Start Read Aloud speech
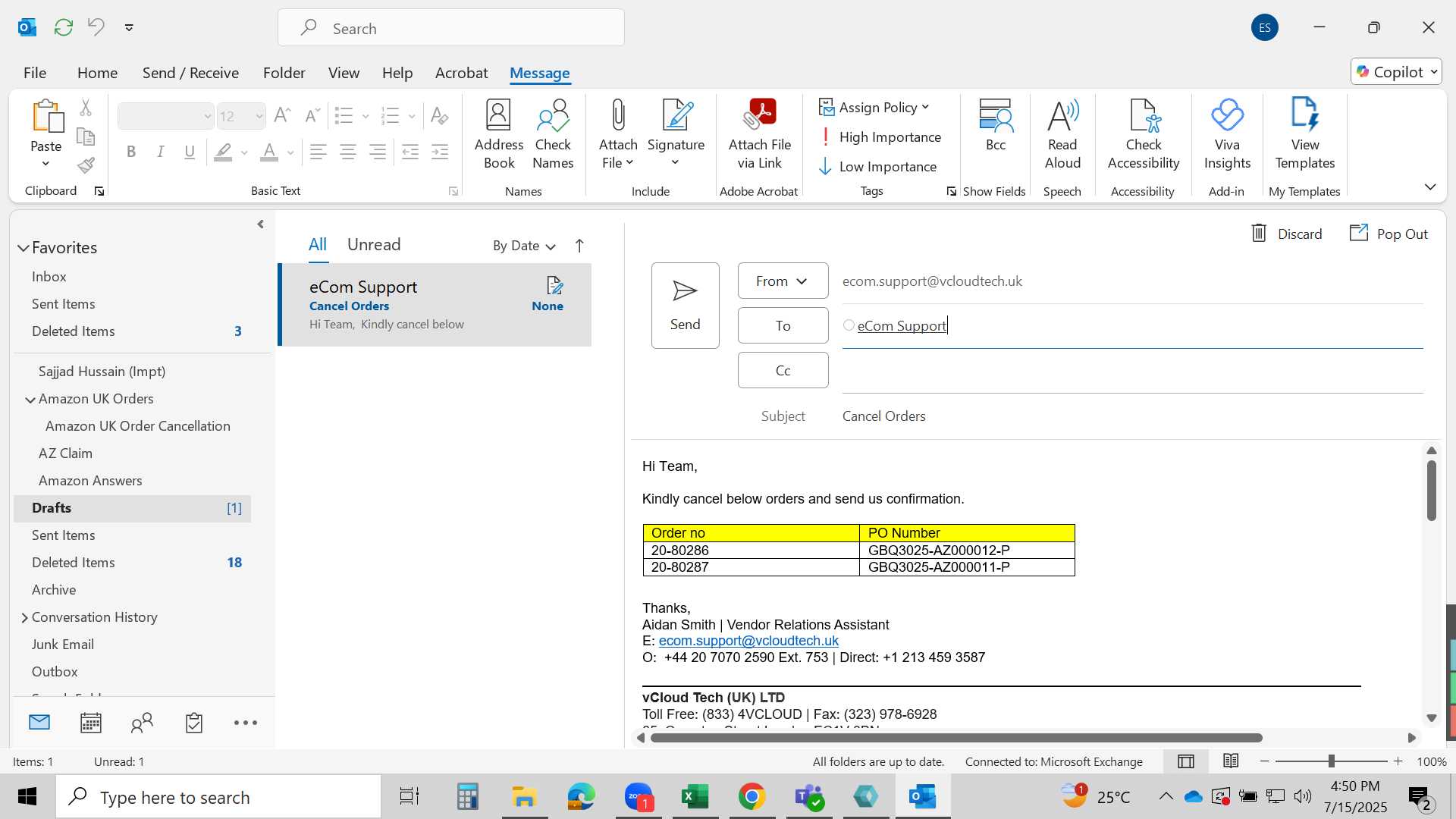This screenshot has height=819, width=1456. pyautogui.click(x=1062, y=134)
